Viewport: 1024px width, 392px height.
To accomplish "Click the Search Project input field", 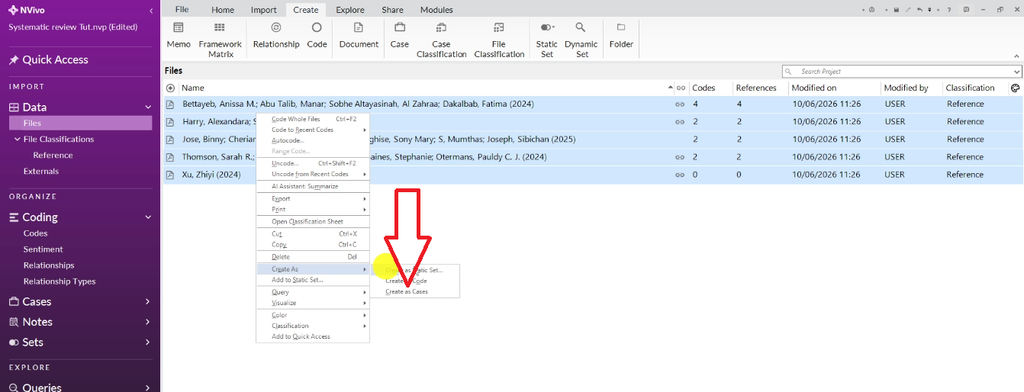I will pyautogui.click(x=901, y=71).
